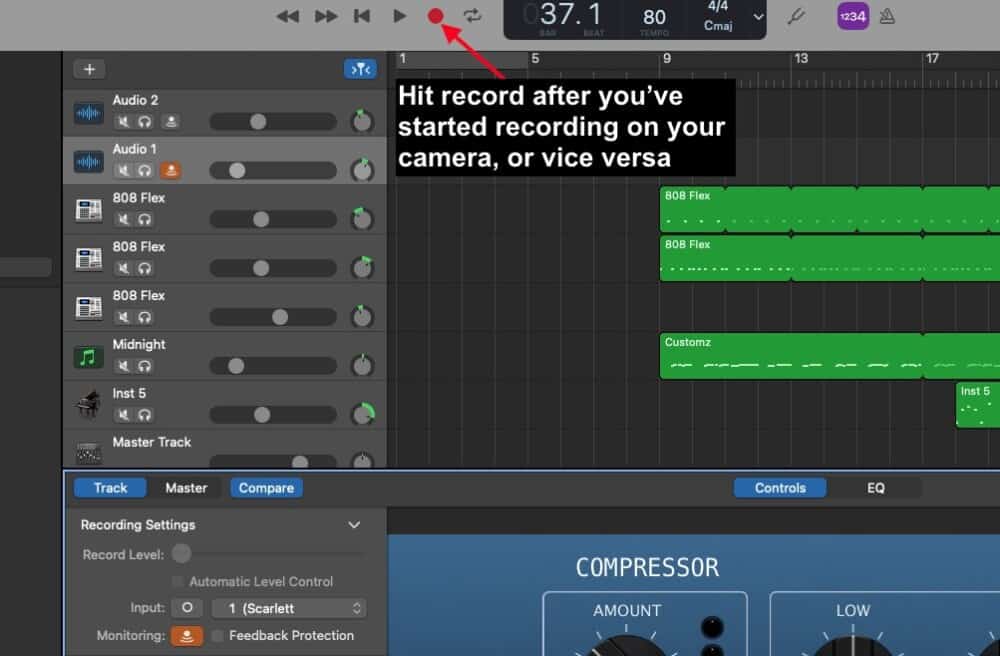This screenshot has height=656, width=1000.
Task: Mute the Inst 5 track
Action: tap(123, 415)
